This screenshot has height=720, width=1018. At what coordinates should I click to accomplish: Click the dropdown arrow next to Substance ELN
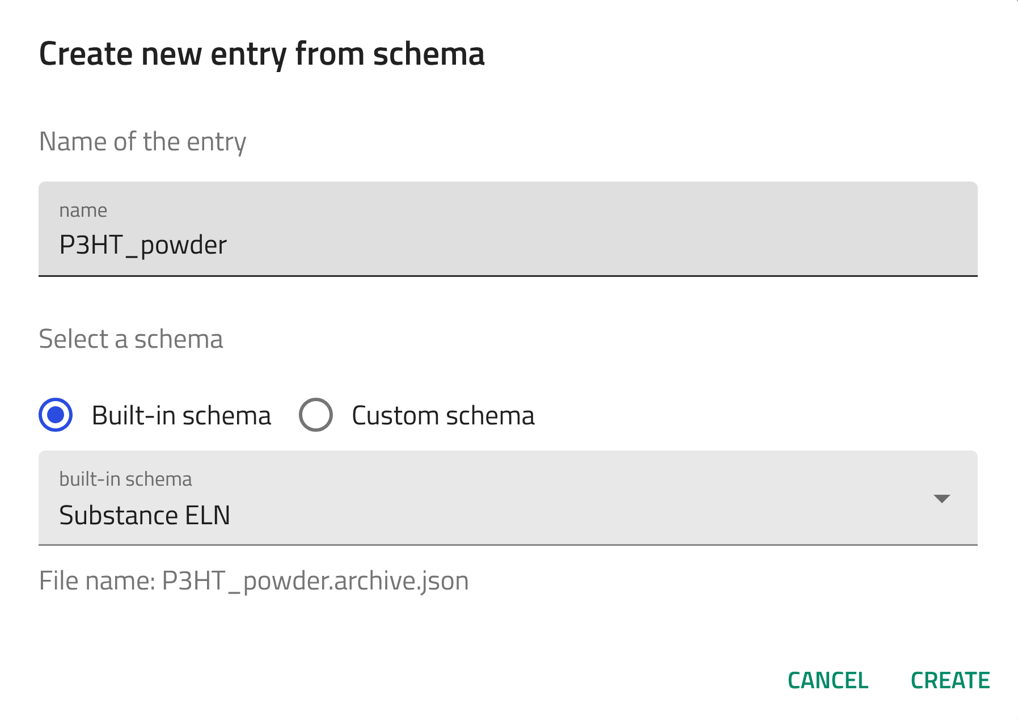[941, 499]
